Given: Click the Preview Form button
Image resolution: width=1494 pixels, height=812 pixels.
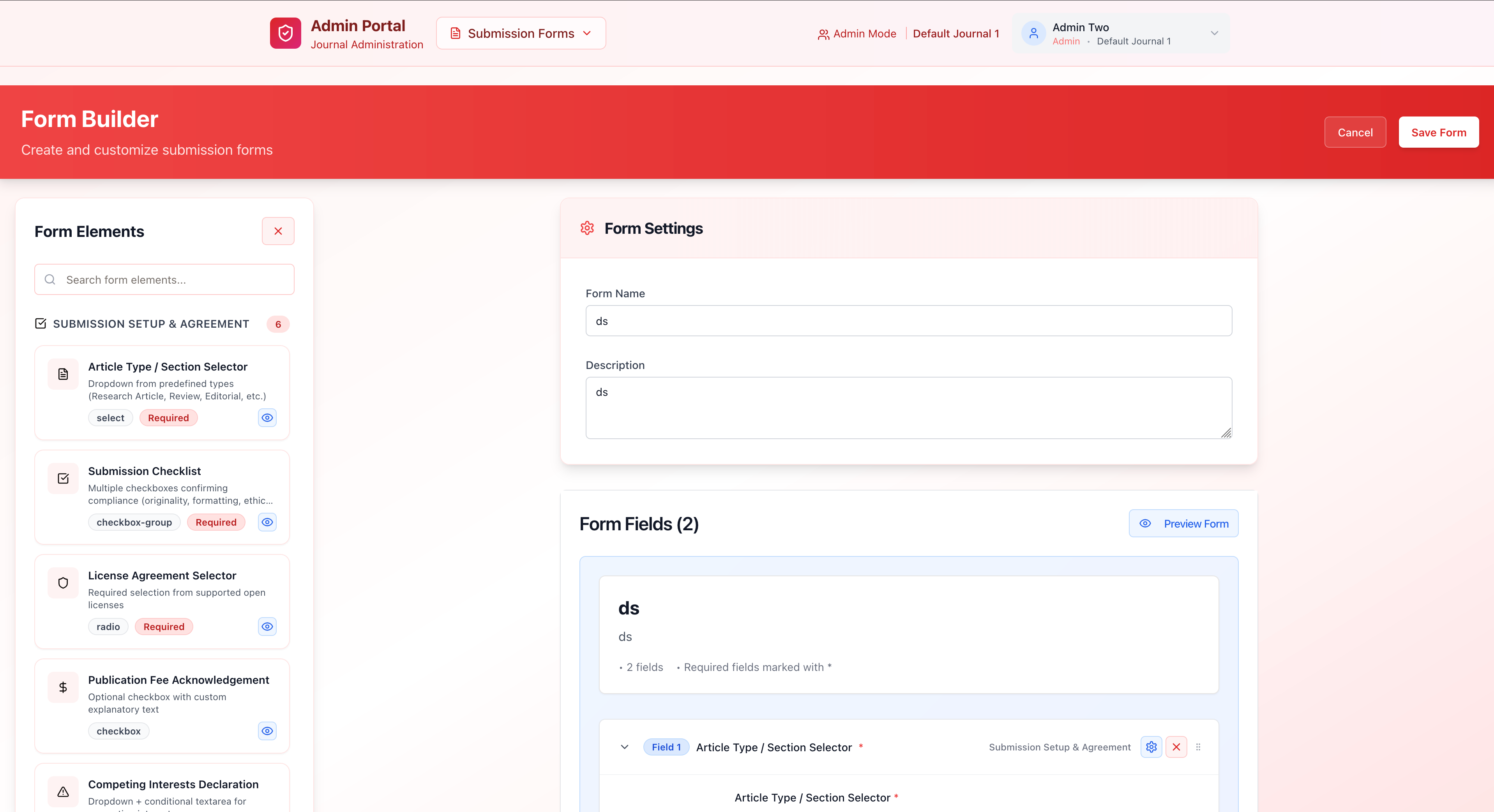Looking at the screenshot, I should point(1183,523).
